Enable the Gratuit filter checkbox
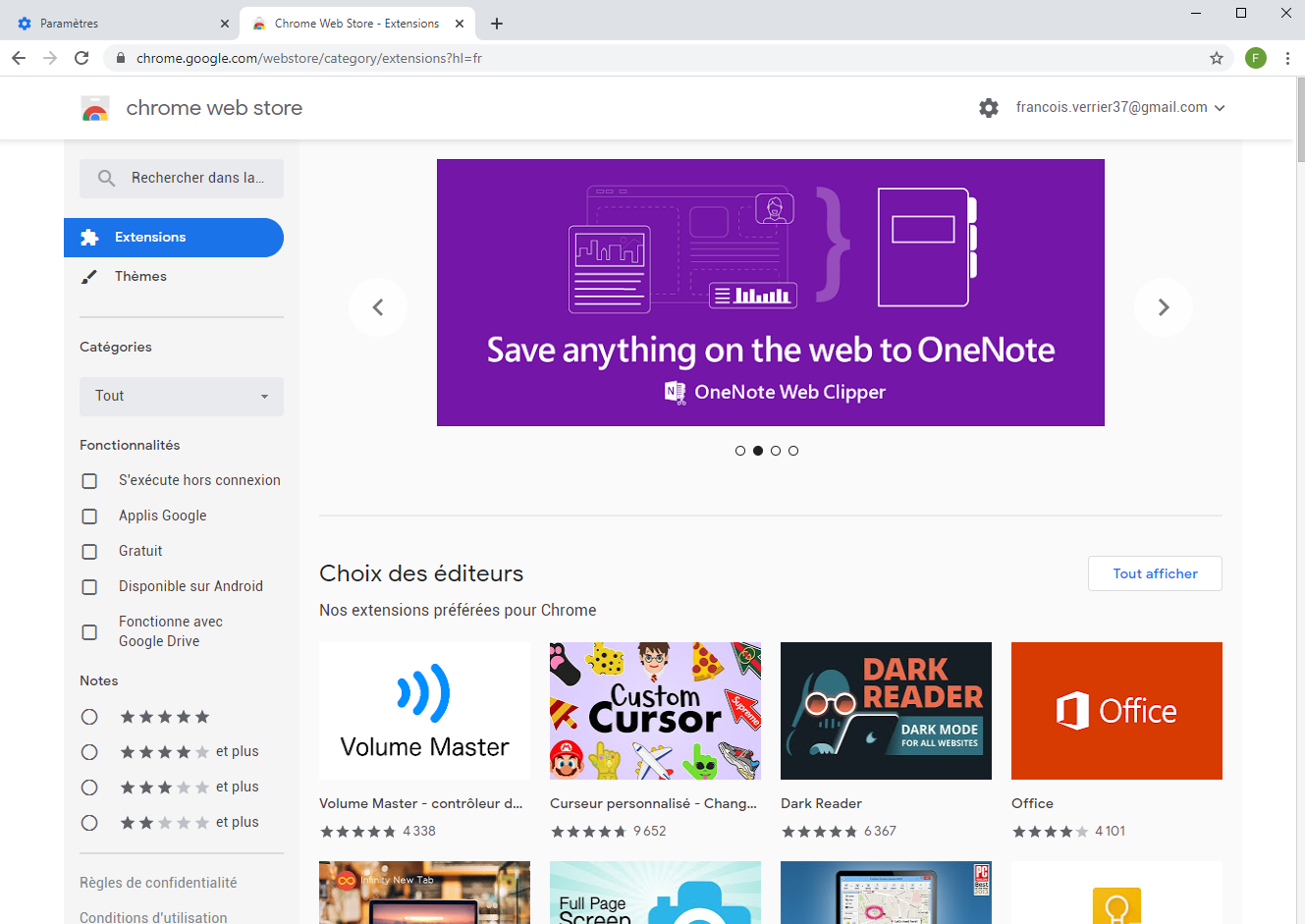Image resolution: width=1305 pixels, height=924 pixels. [89, 551]
